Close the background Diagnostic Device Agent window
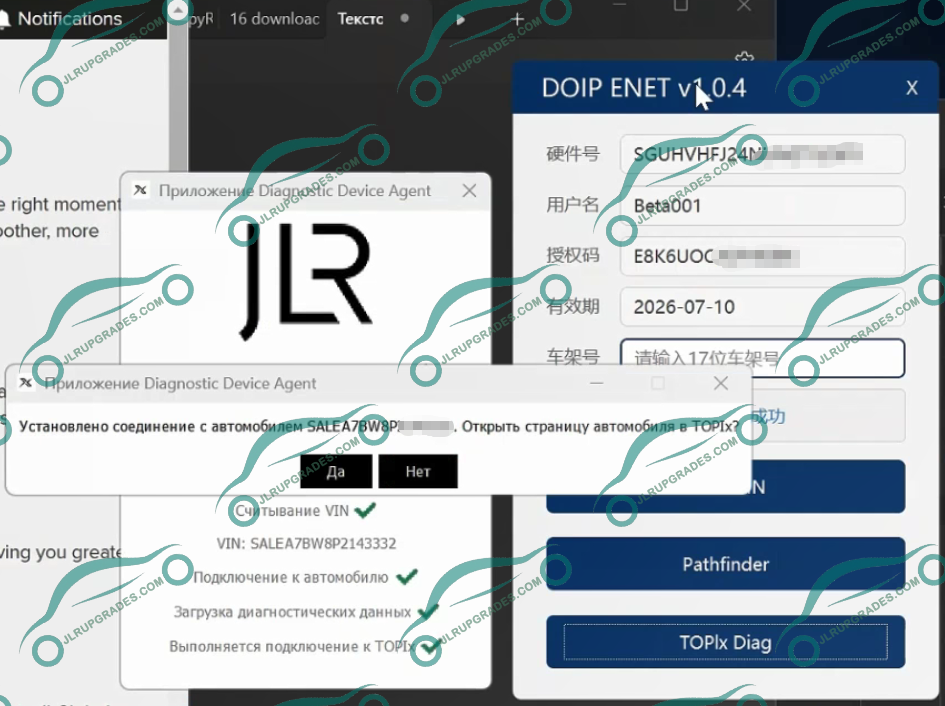 pos(469,191)
